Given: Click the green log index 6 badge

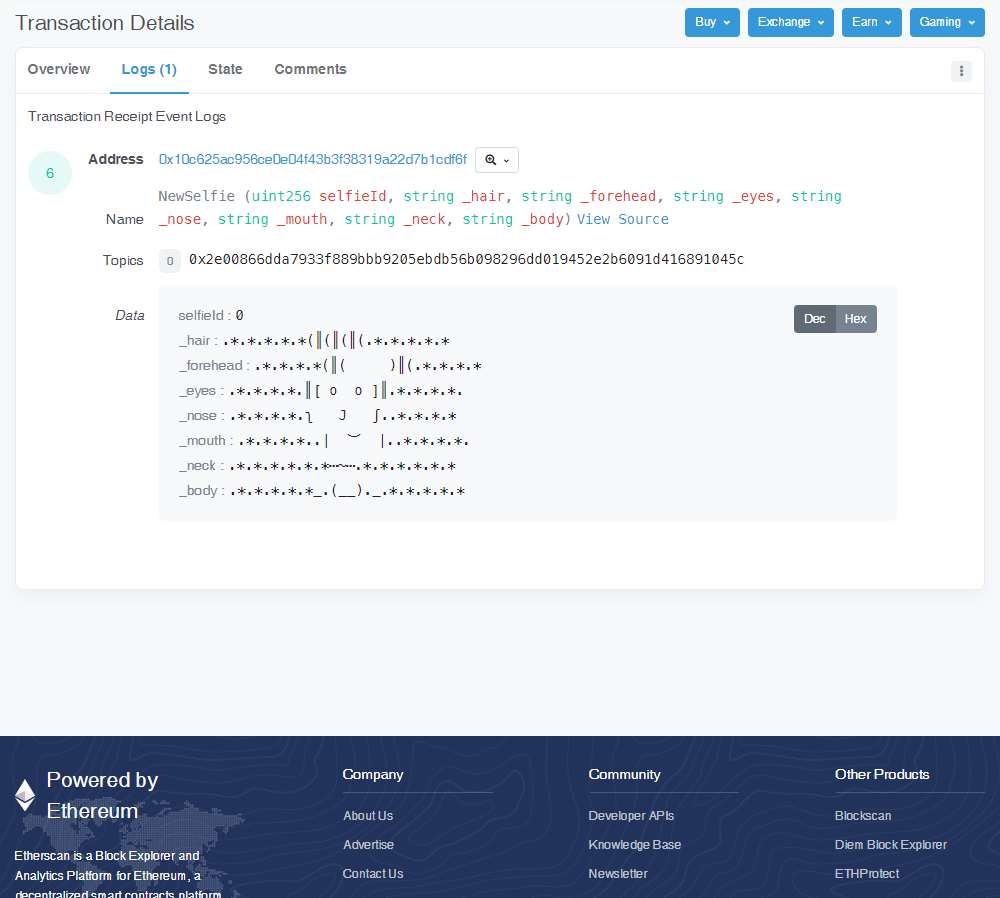Looking at the screenshot, I should (x=50, y=173).
